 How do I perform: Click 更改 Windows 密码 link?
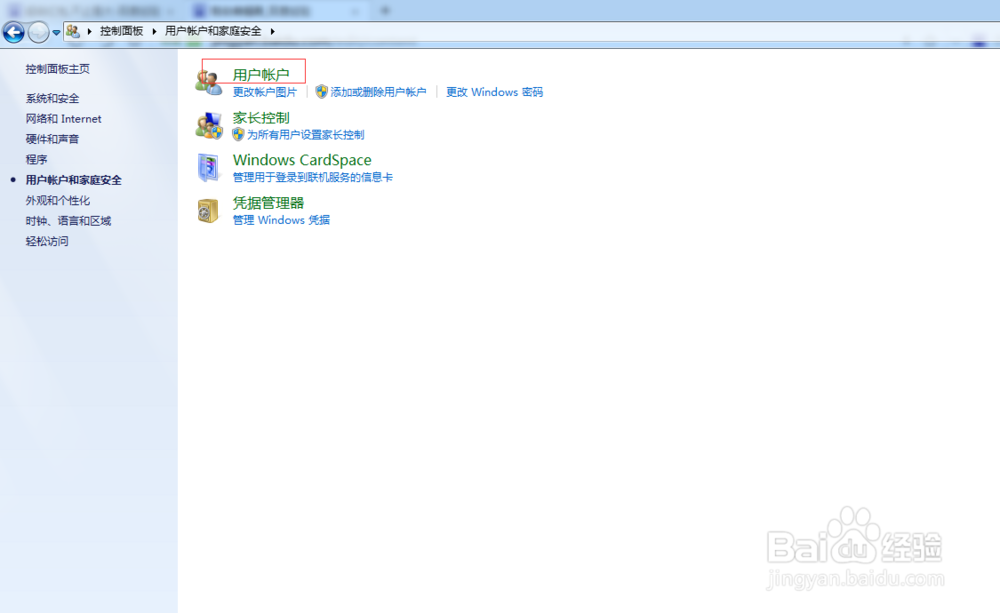click(x=494, y=92)
